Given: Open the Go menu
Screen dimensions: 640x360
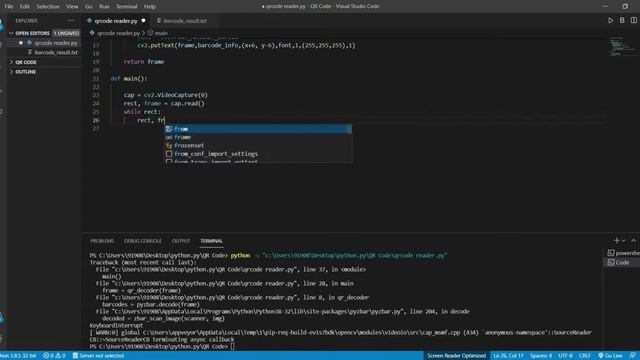Looking at the screenshot, I should point(89,6).
